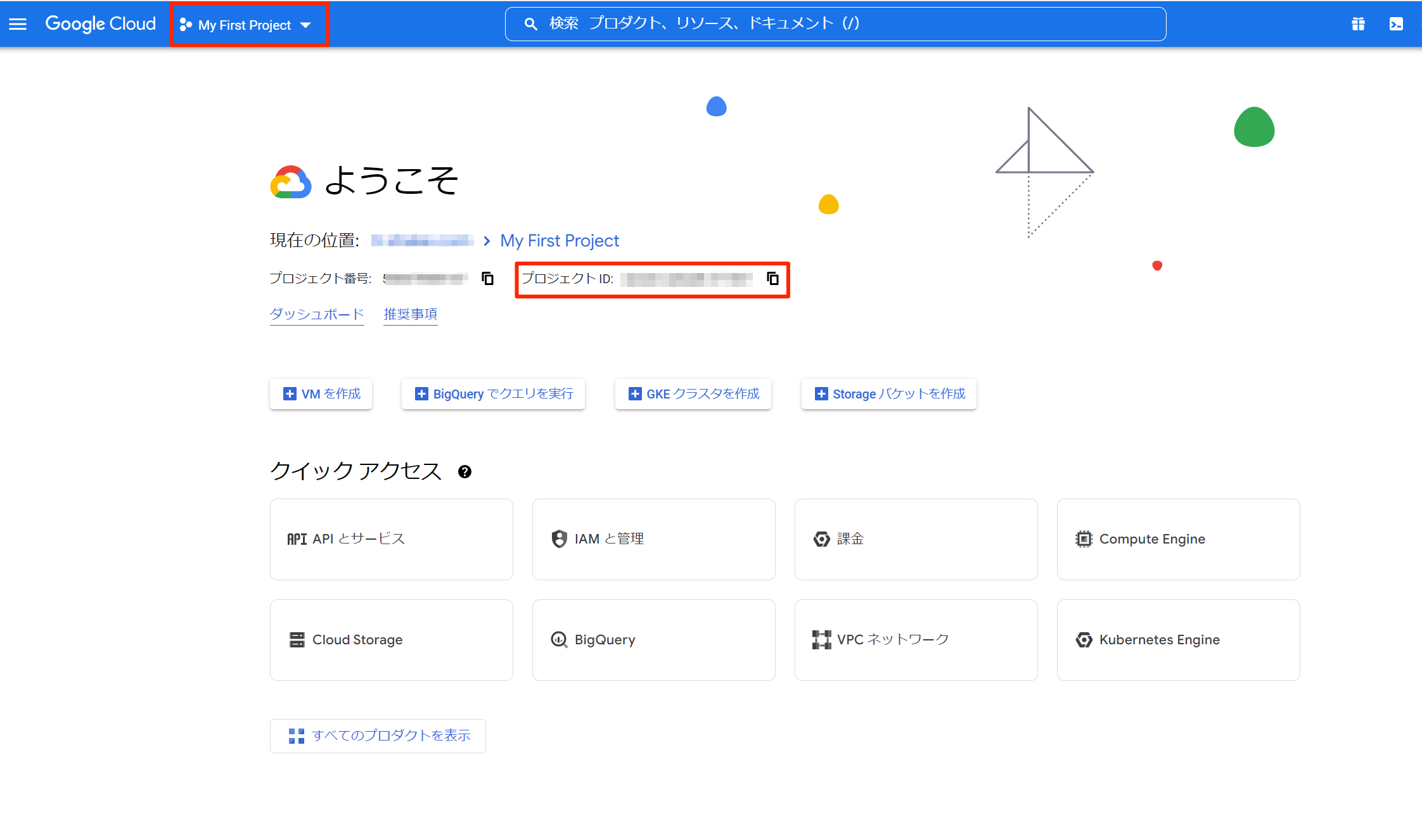
Task: Click the chip icon on Compute Engine card
Action: 1084,539
